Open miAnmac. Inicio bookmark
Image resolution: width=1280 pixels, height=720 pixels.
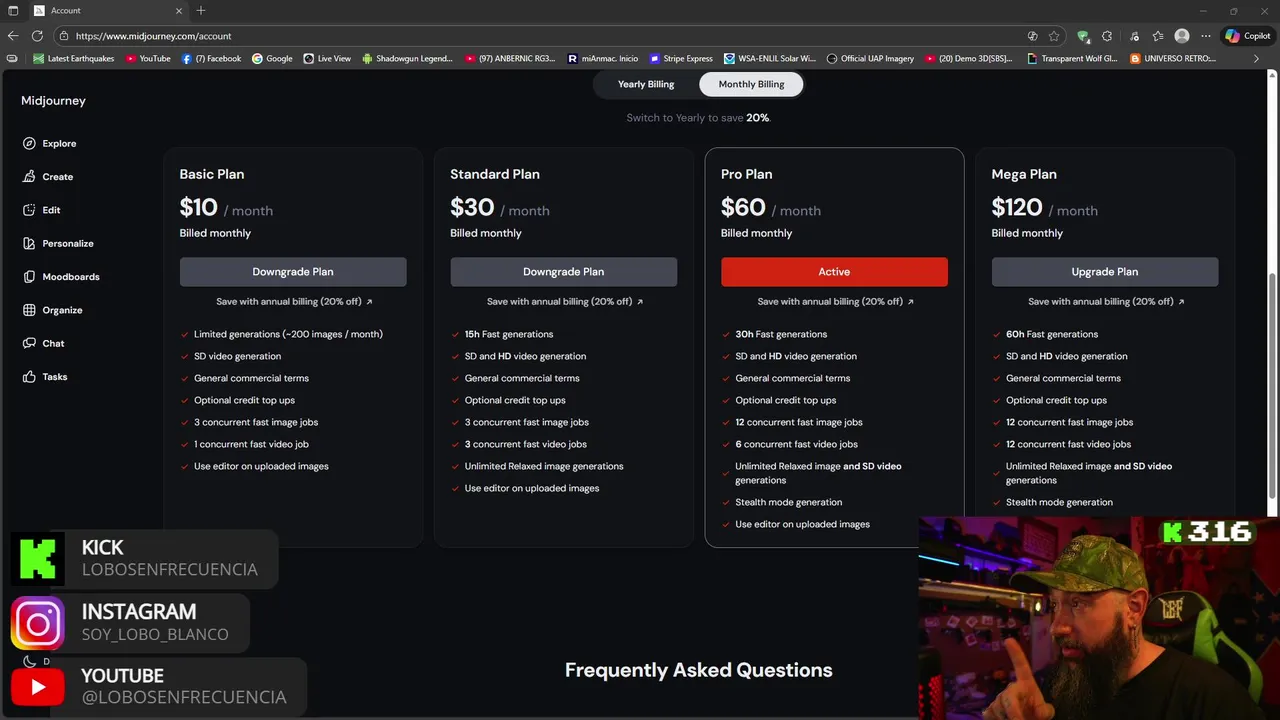pyautogui.click(x=602, y=59)
